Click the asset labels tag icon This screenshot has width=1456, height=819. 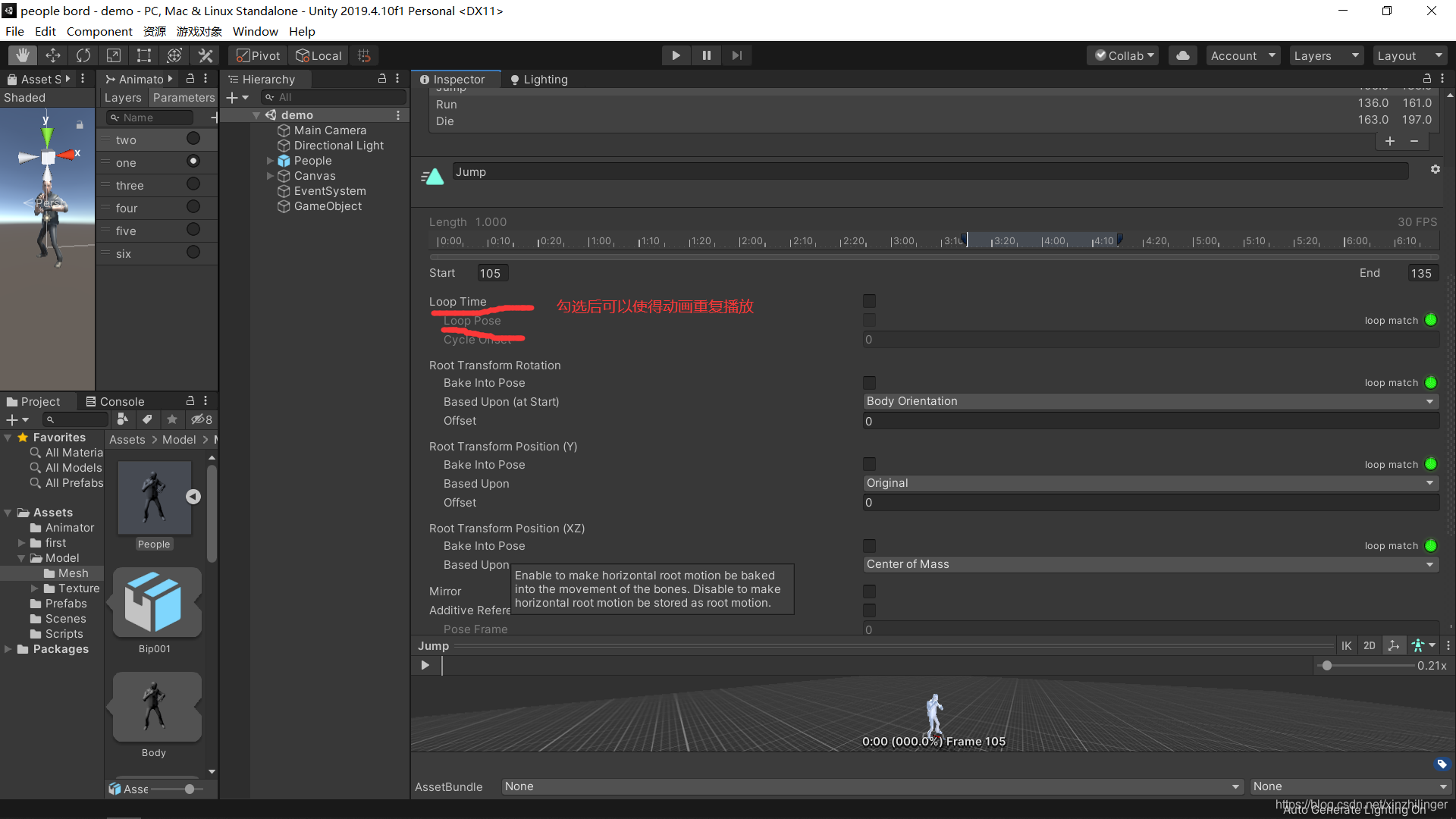pyautogui.click(x=1442, y=764)
